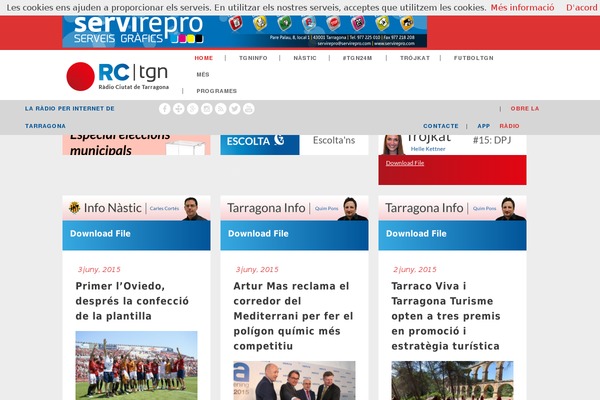Open the Twitter social icon
The width and height of the screenshot is (600, 400).
pos(235,109)
